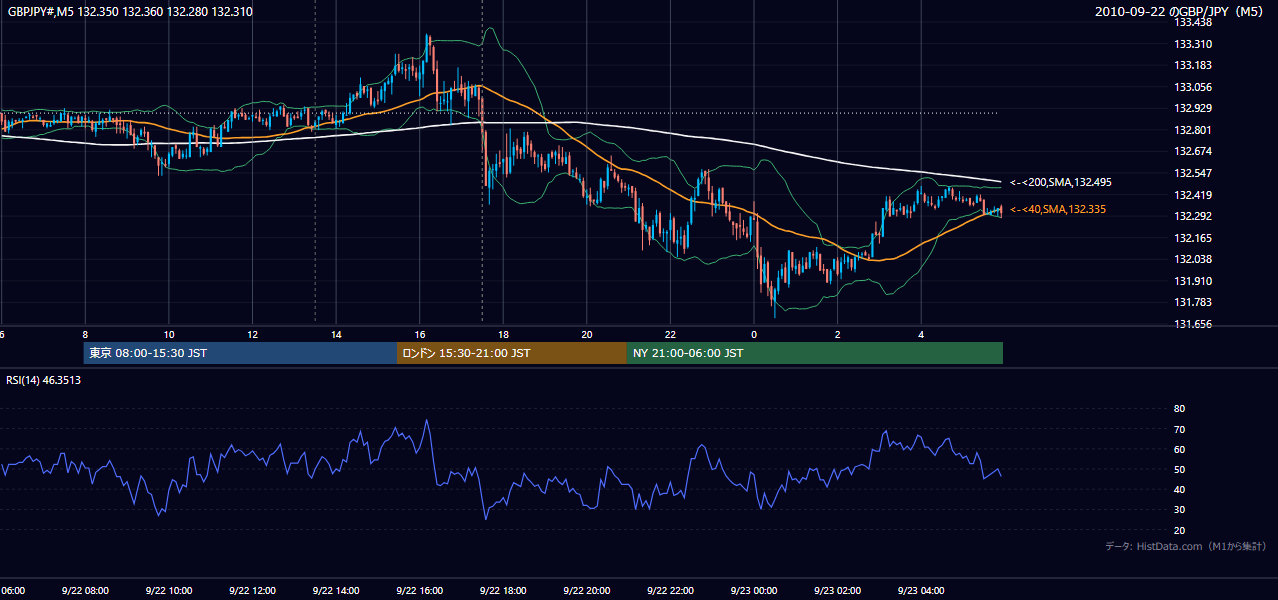Click hour label 16 under the price chart
This screenshot has width=1278, height=600.
(420, 335)
